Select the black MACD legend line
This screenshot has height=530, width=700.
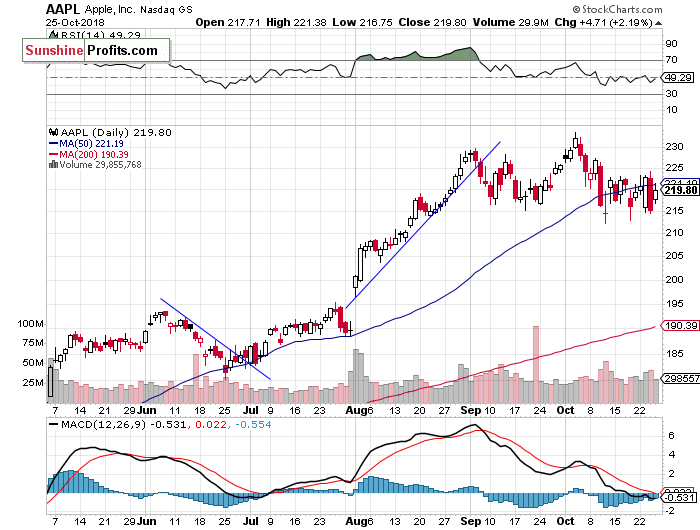point(54,424)
